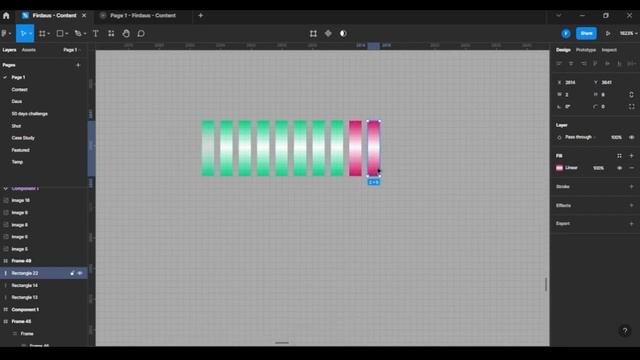Screen dimensions: 640x360
Task: Select the Move tool
Action: pyautogui.click(x=22, y=33)
